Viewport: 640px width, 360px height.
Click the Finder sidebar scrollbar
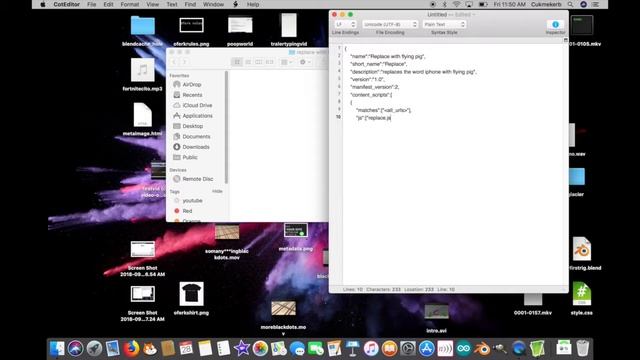click(x=227, y=127)
